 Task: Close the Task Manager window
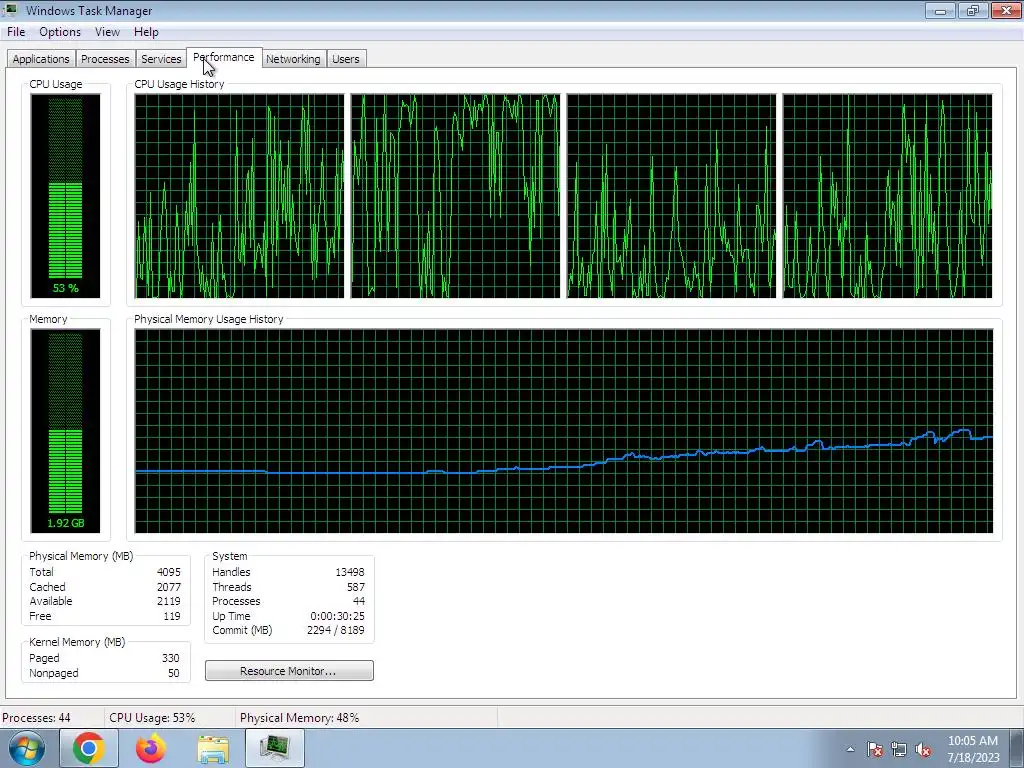tap(1006, 10)
